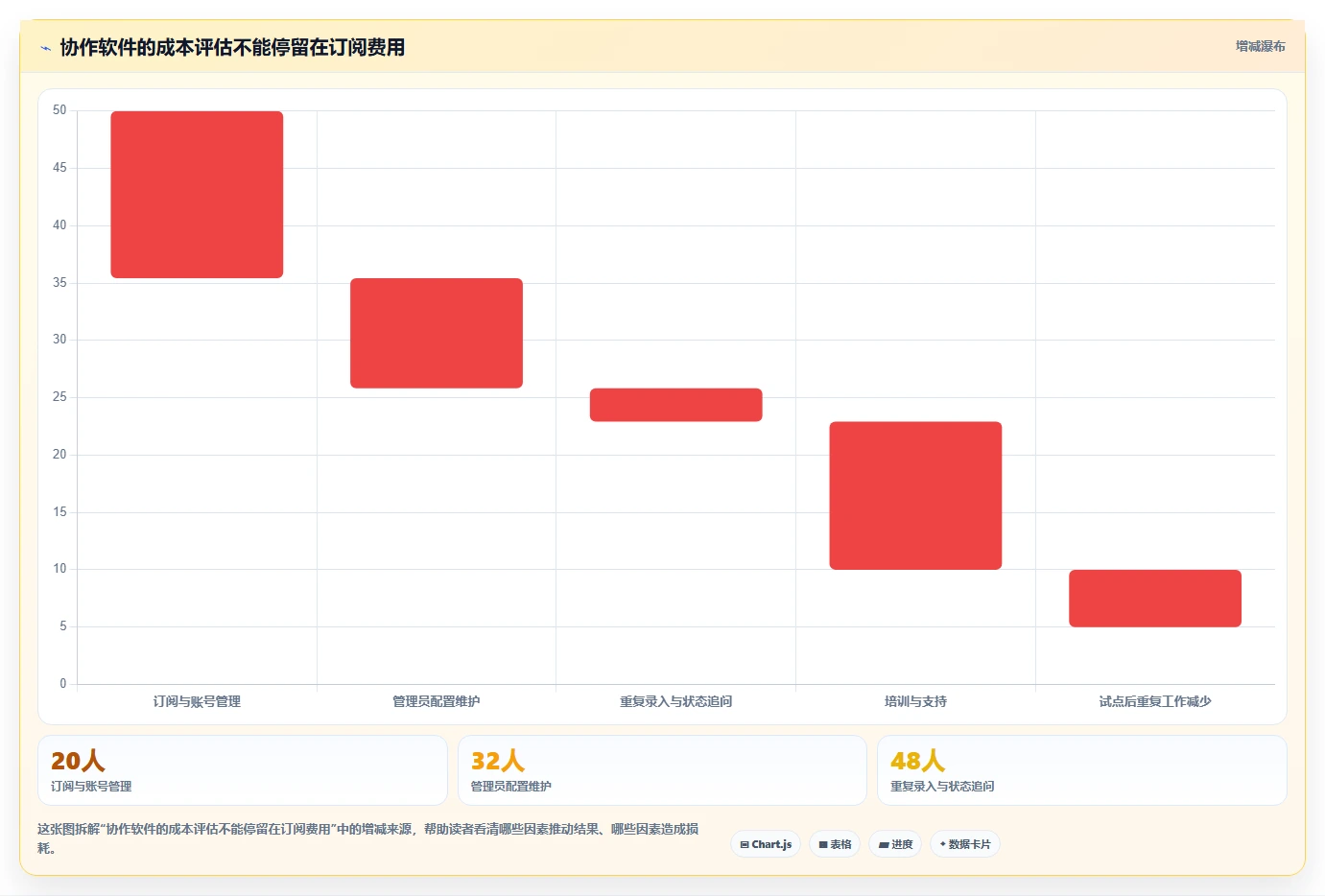Click the red bar for 管理员配置维护
The height and width of the screenshot is (896, 1325).
[437, 333]
